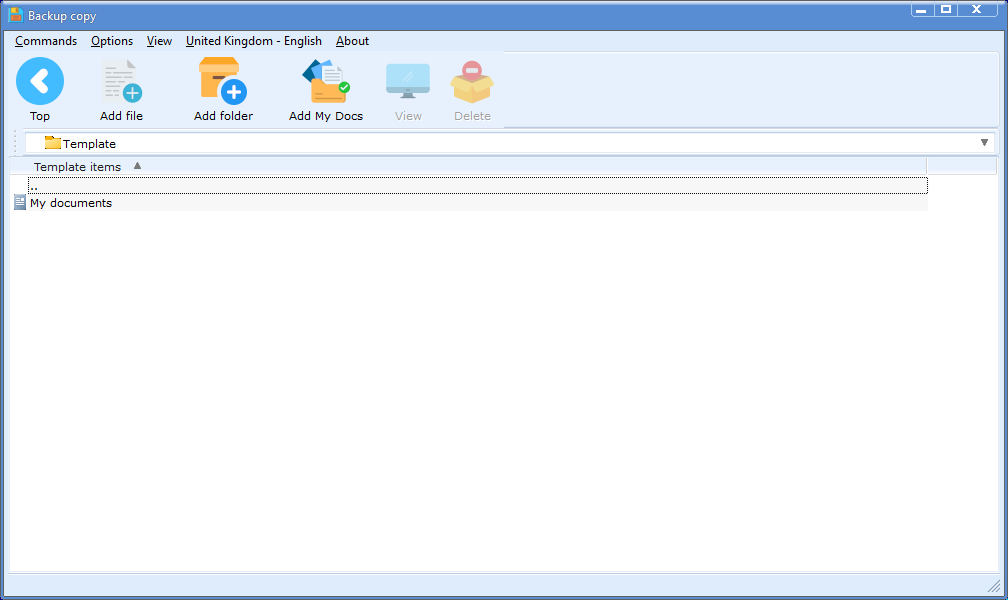The width and height of the screenshot is (1008, 600).
Task: Click the Delete box icon
Action: [x=472, y=82]
